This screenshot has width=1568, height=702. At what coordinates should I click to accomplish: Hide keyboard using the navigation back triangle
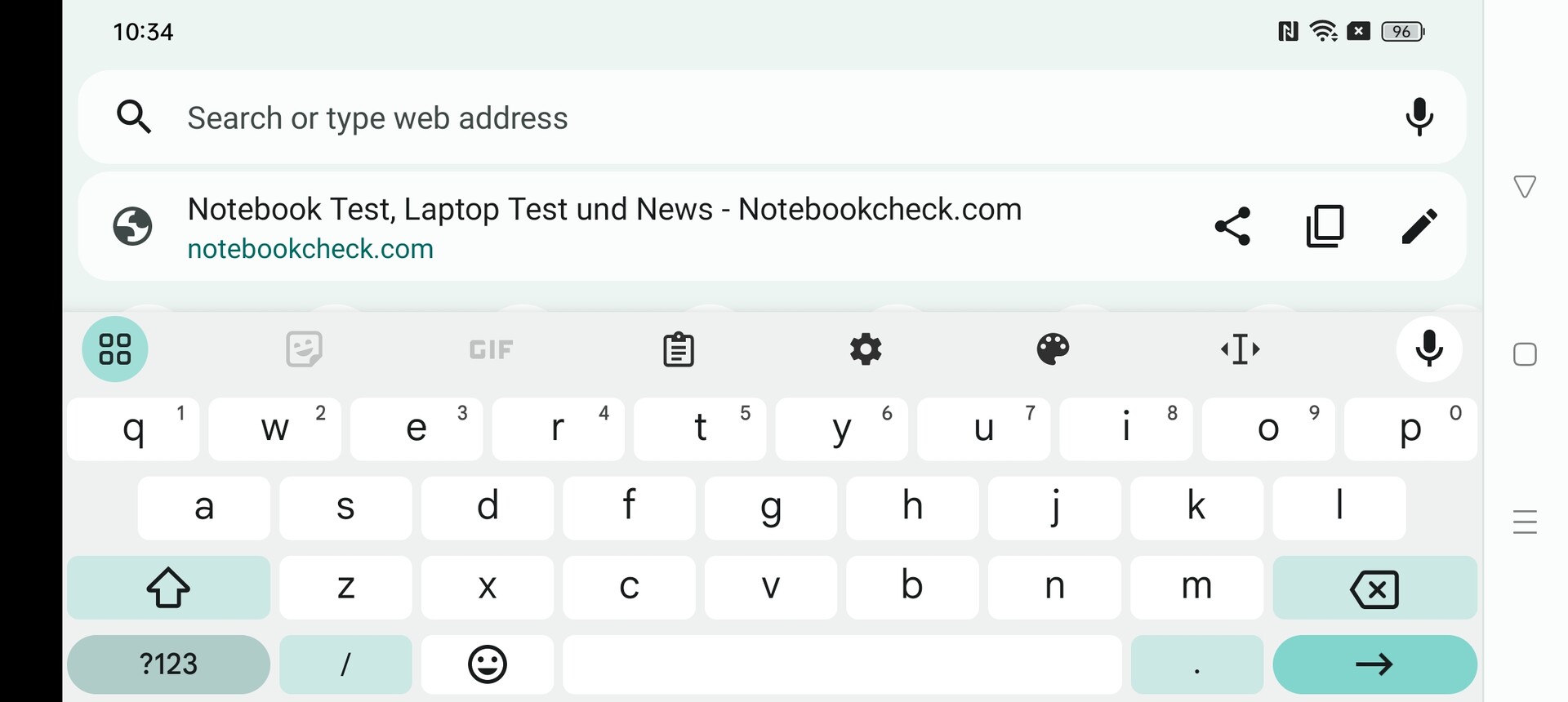click(x=1525, y=187)
